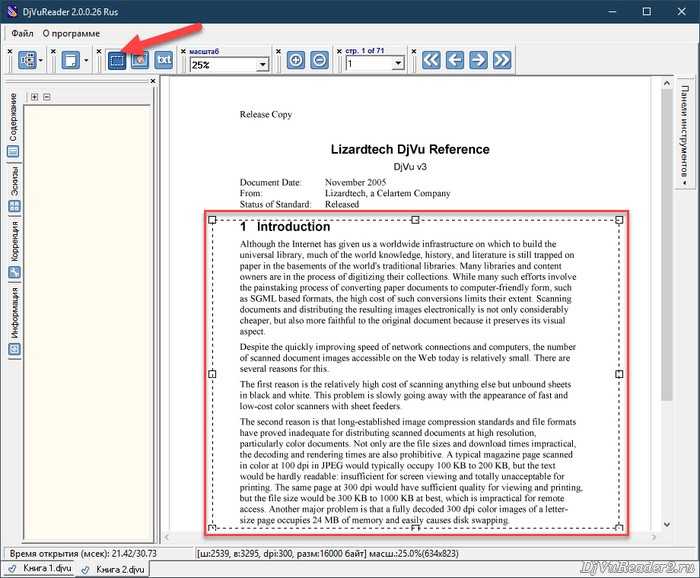Jump to last page with double-right arrows
700x578 pixels.
click(502, 60)
